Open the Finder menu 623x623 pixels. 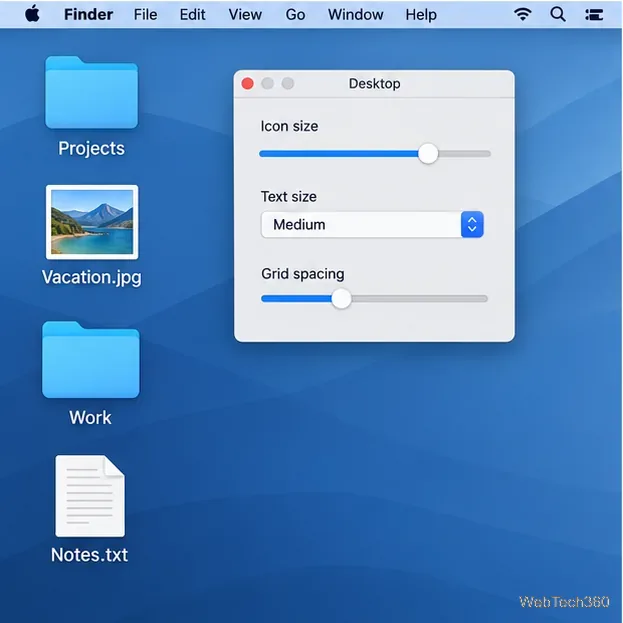click(x=88, y=15)
